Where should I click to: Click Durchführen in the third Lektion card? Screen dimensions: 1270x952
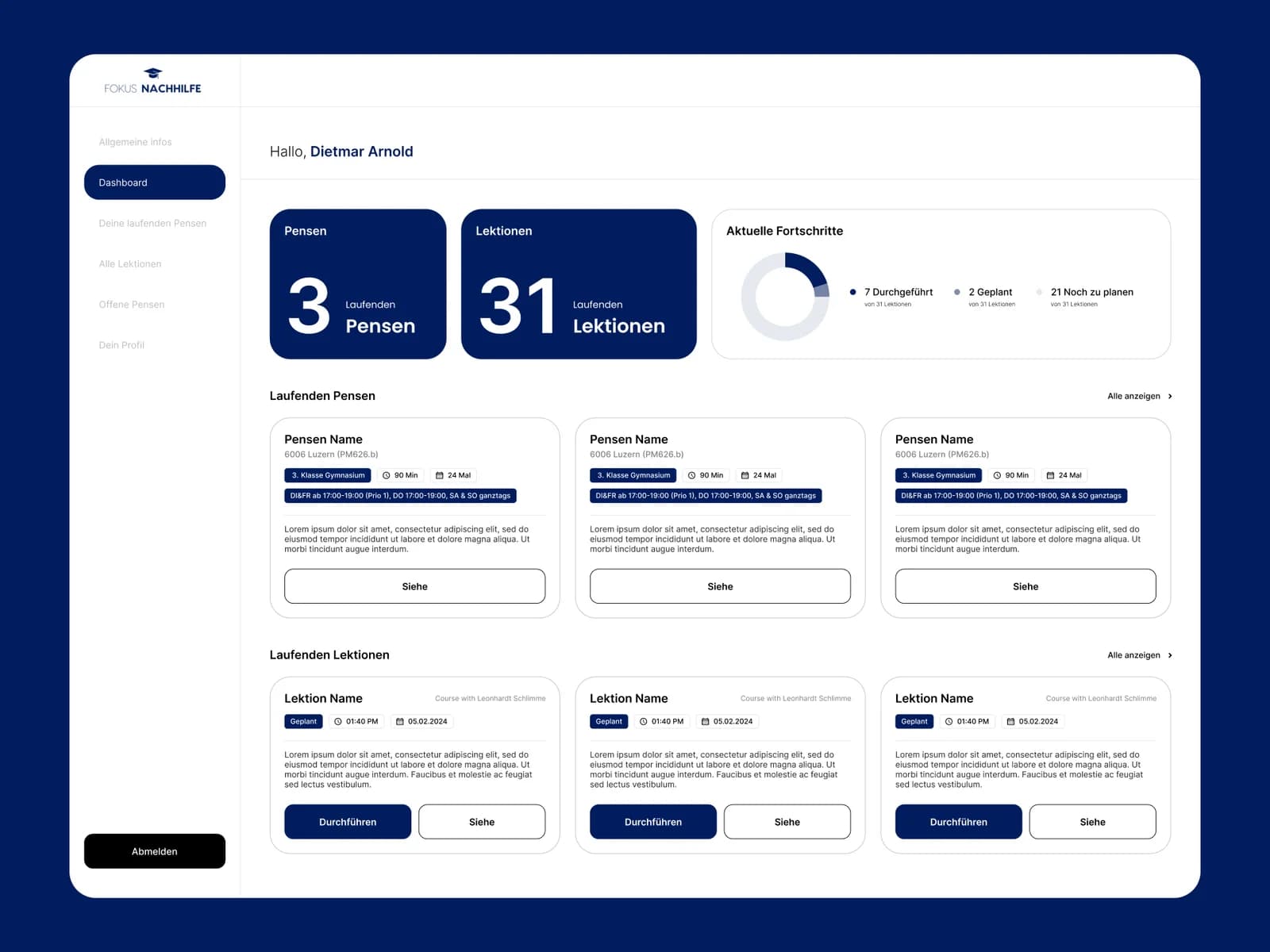[x=959, y=822]
